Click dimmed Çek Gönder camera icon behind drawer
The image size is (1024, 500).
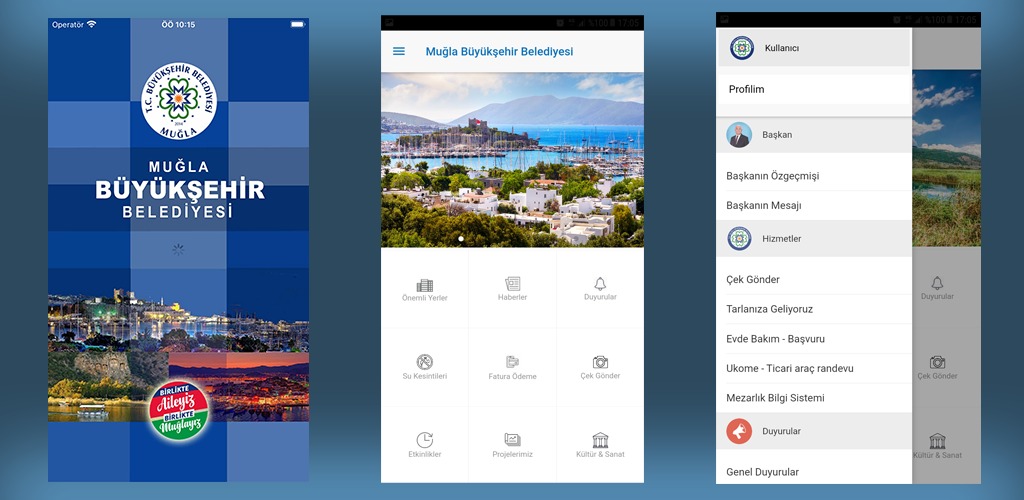[937, 362]
